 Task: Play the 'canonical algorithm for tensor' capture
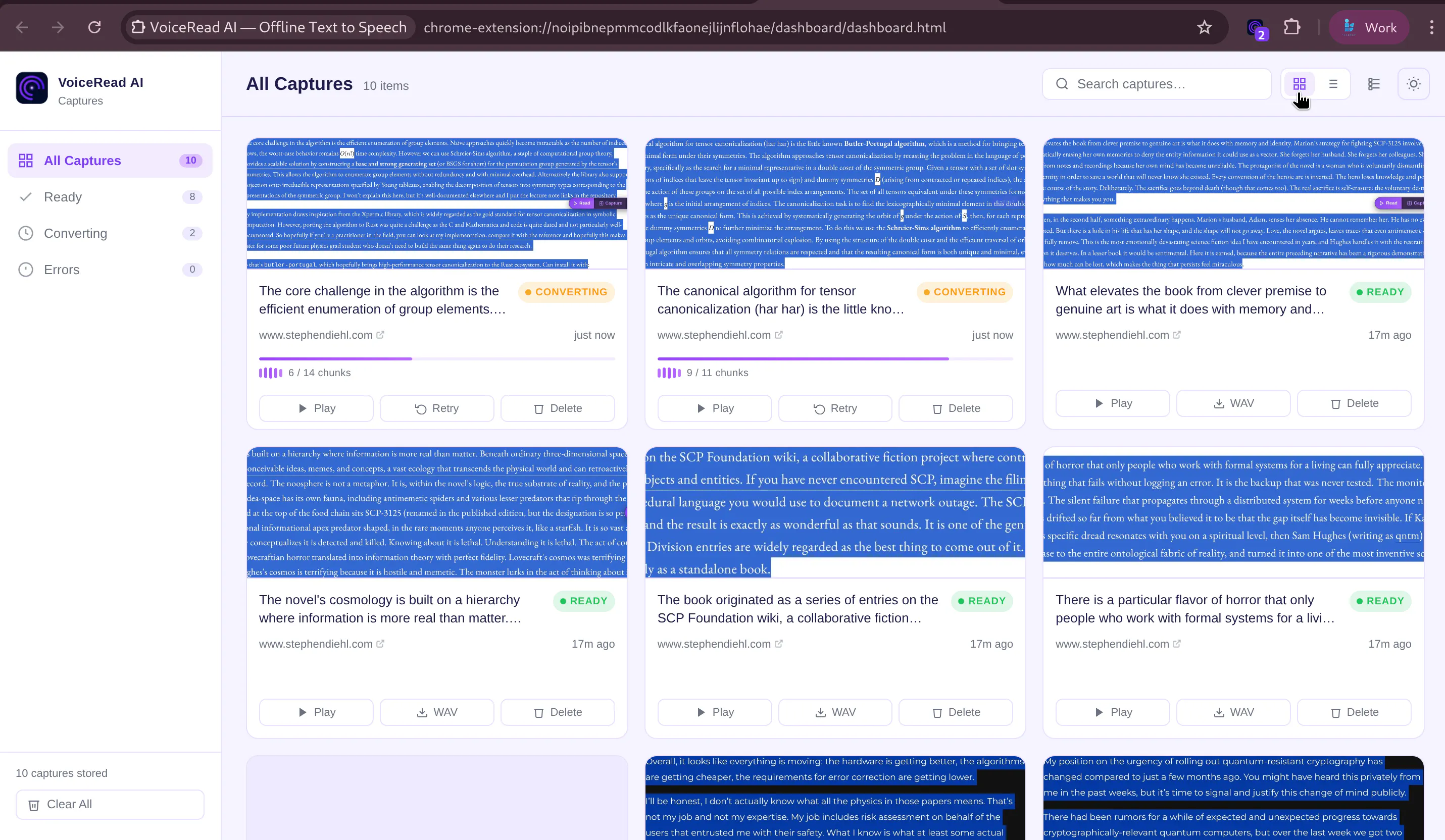coord(715,408)
